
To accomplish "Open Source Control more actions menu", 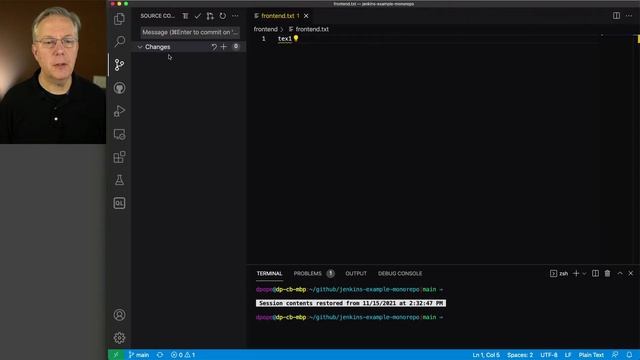I will click(x=235, y=16).
